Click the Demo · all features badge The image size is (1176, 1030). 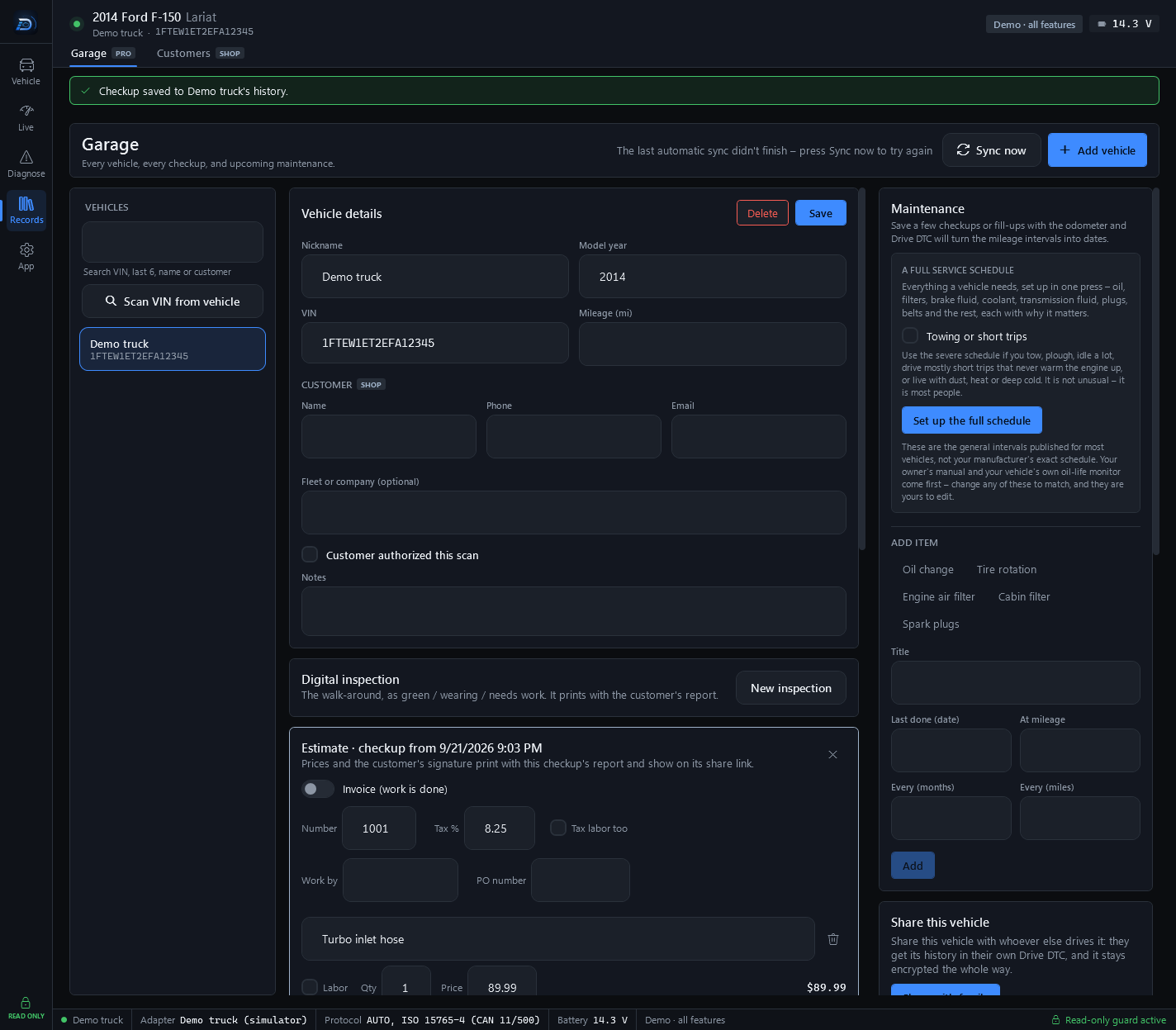click(x=1034, y=24)
